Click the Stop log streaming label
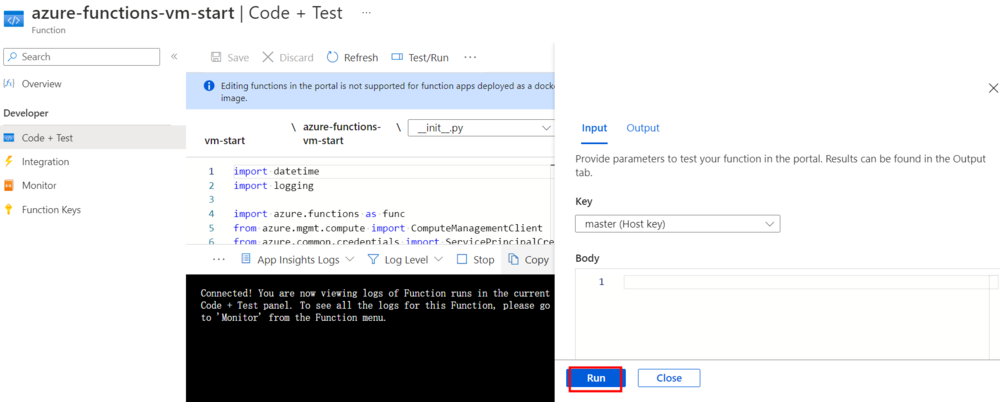Screen dimensions: 1000x402 pyautogui.click(x=483, y=260)
